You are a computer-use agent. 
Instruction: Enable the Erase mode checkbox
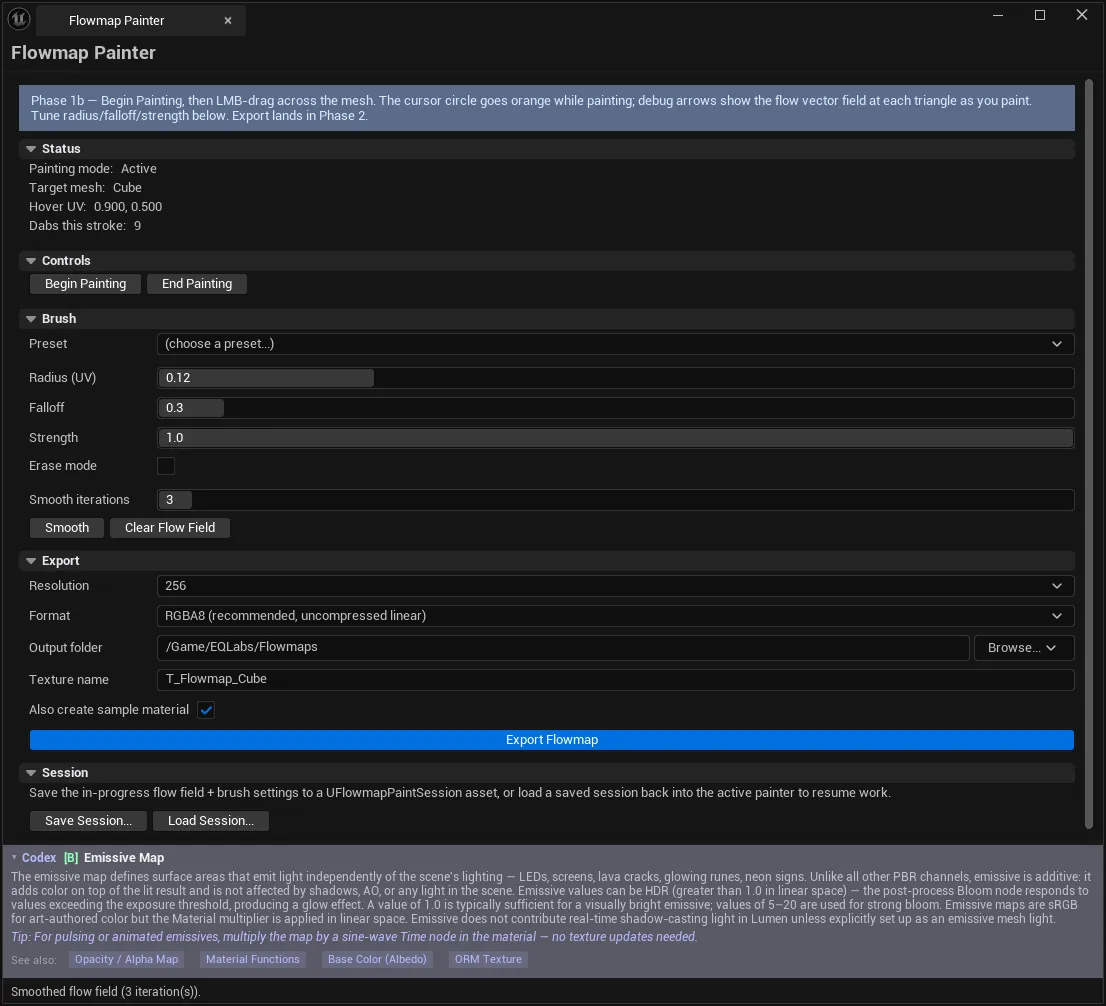pos(166,466)
